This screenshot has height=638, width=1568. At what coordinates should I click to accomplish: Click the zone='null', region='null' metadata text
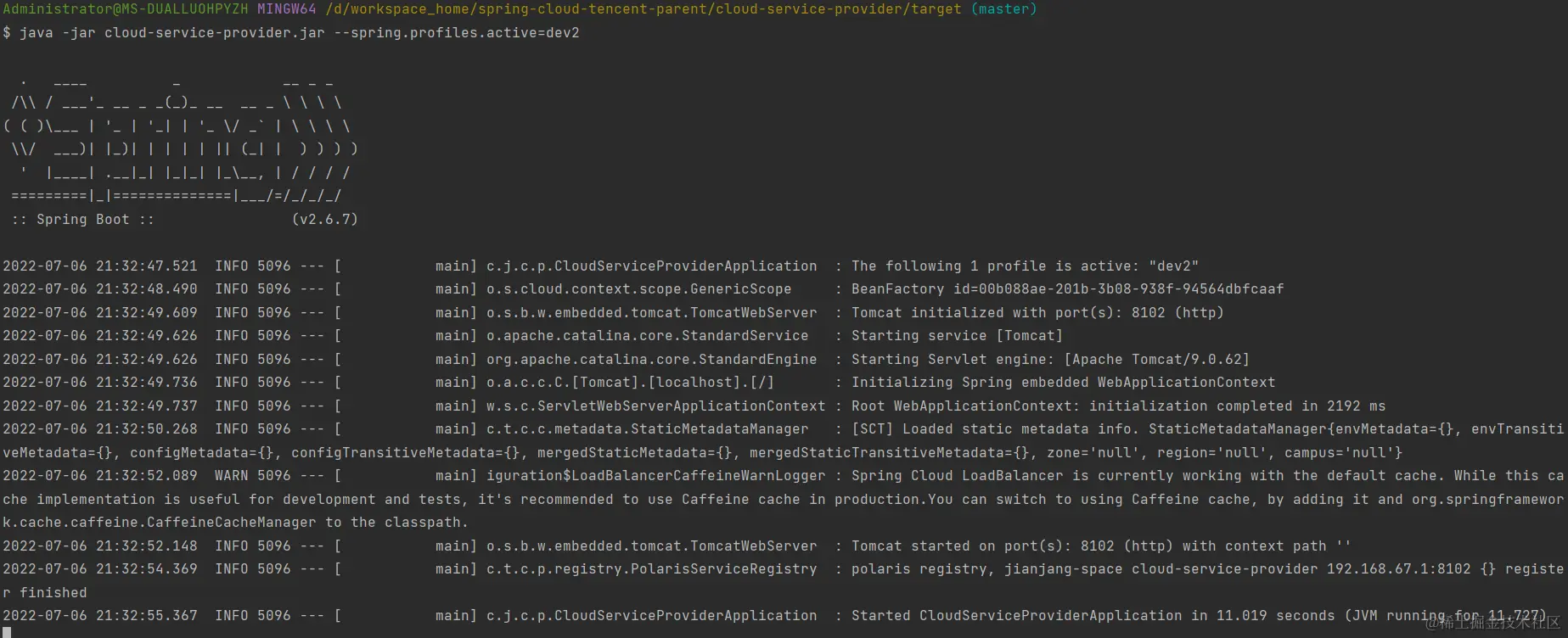click(x=1156, y=453)
